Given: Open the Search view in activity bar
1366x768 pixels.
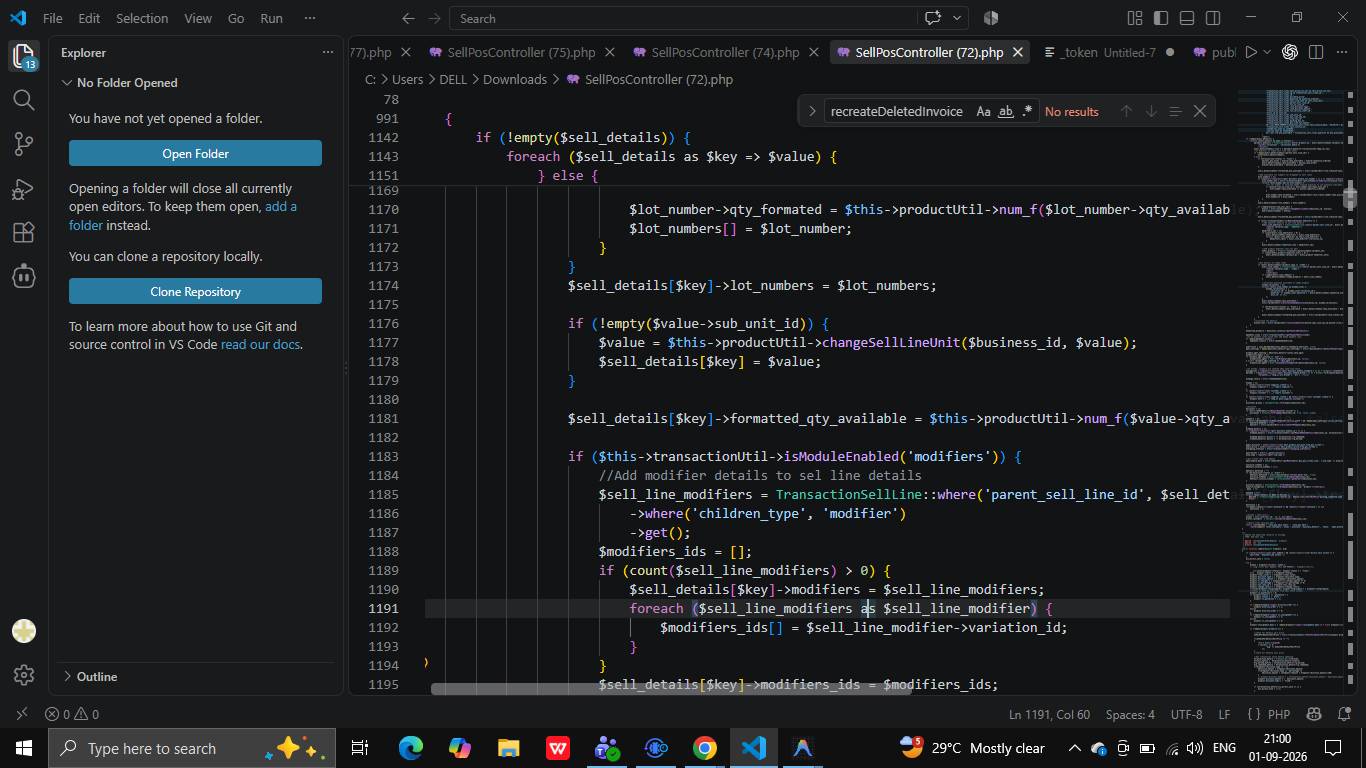Looking at the screenshot, I should coord(24,99).
